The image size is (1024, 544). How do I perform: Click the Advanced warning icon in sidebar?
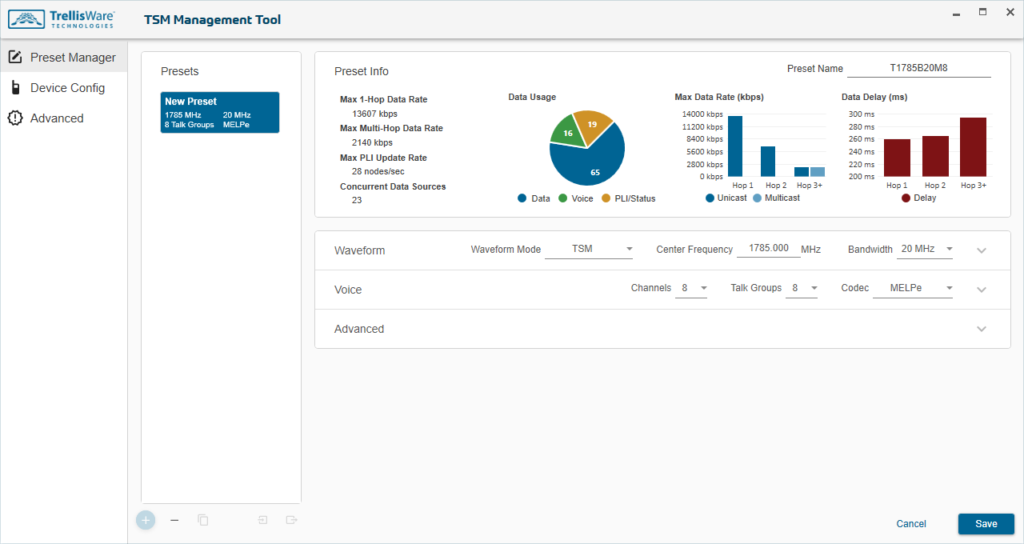pyautogui.click(x=15, y=118)
